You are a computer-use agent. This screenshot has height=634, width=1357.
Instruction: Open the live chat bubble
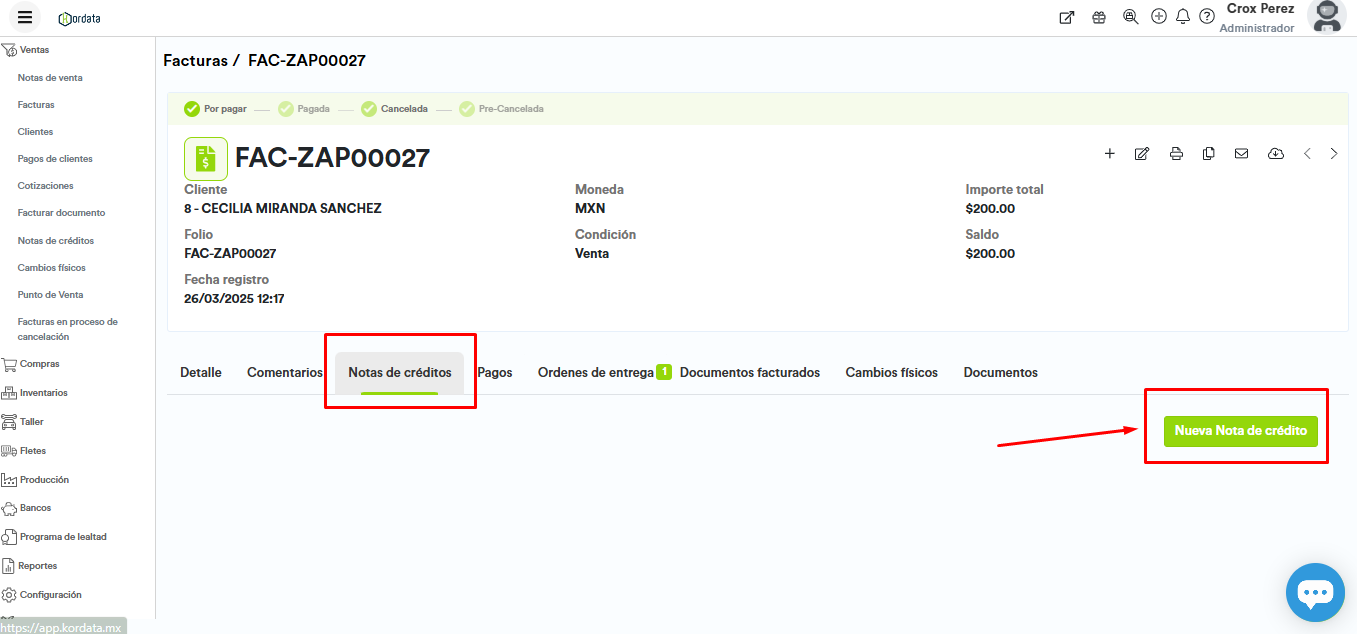[1314, 592]
